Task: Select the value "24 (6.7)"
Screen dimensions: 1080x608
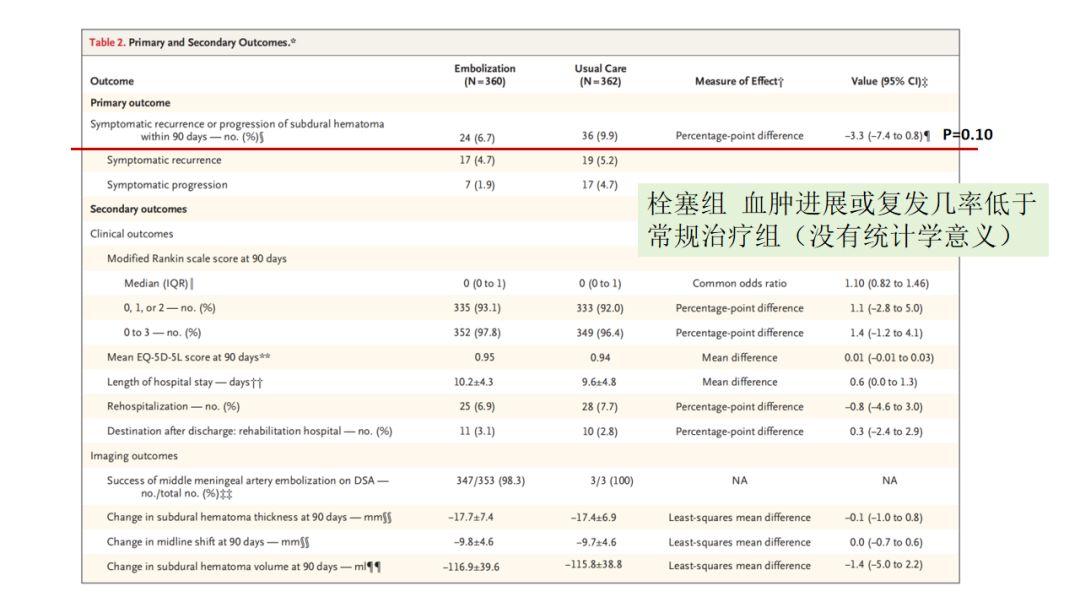Action: 477,137
